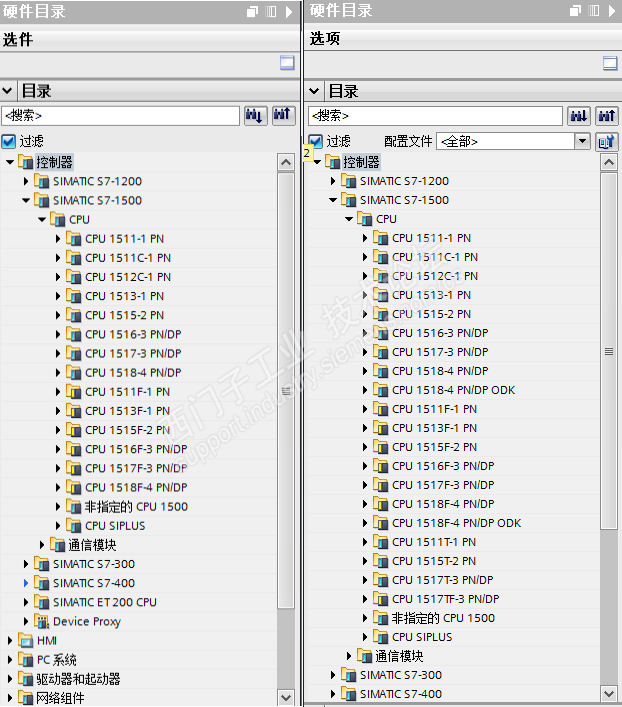Select CPU 1517T-3 PN/DP in right tree

tap(442, 579)
